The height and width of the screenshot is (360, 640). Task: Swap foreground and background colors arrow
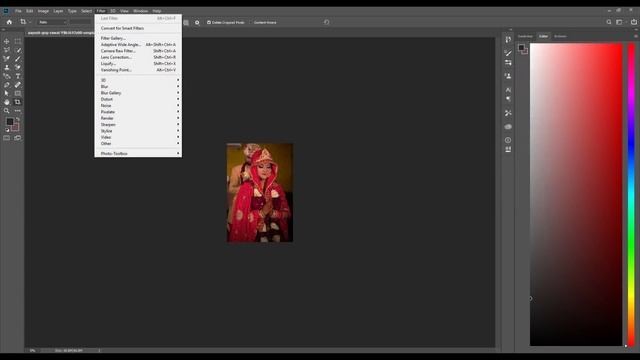click(18, 120)
